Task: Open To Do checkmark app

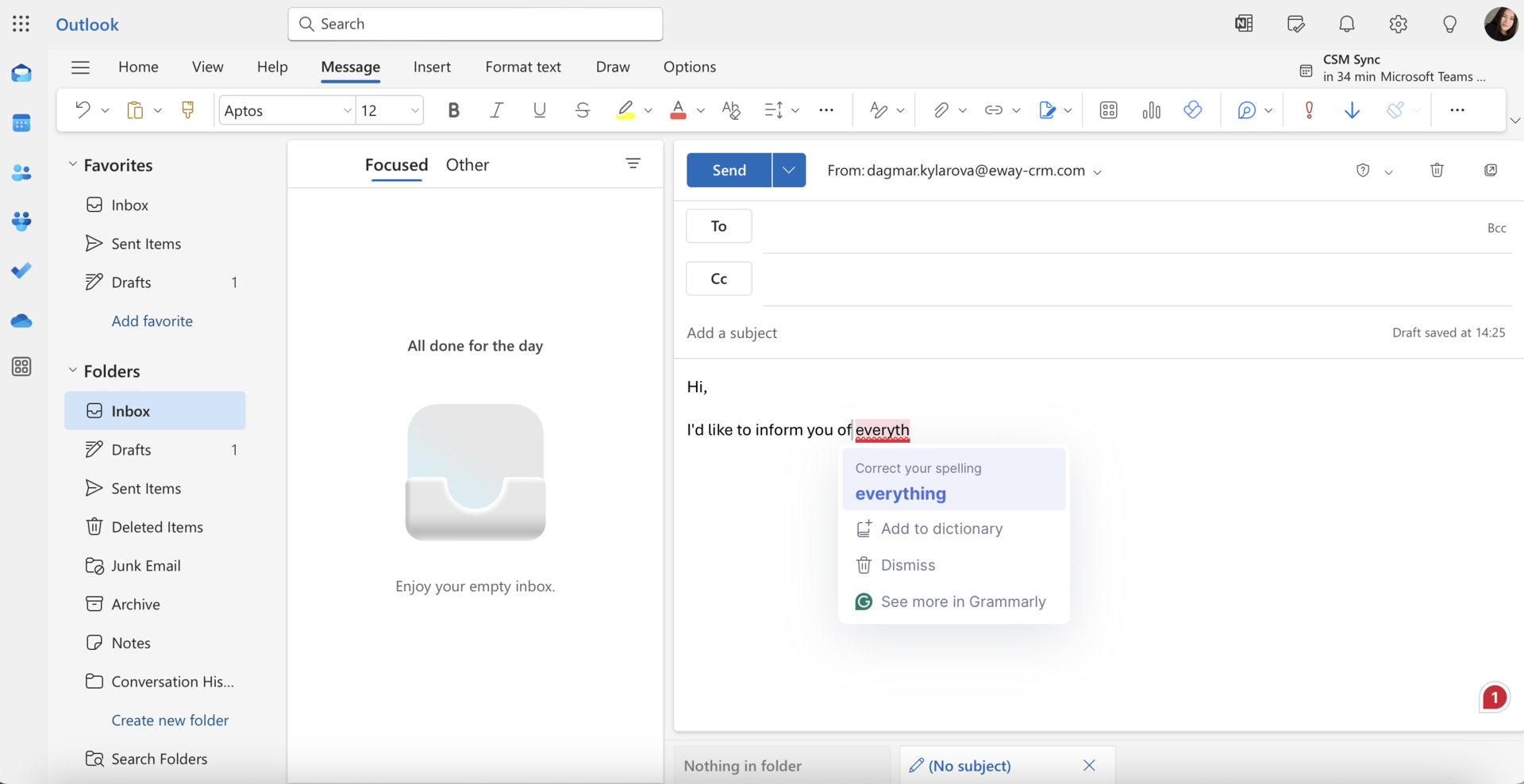Action: click(x=21, y=271)
